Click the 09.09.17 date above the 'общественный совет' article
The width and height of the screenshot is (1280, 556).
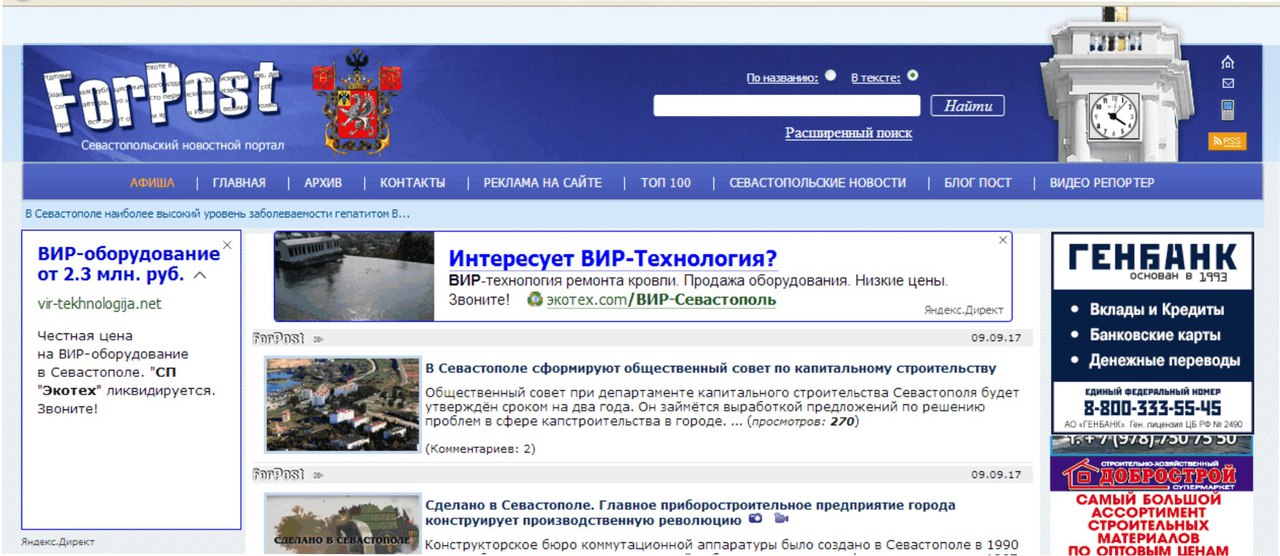coord(996,338)
